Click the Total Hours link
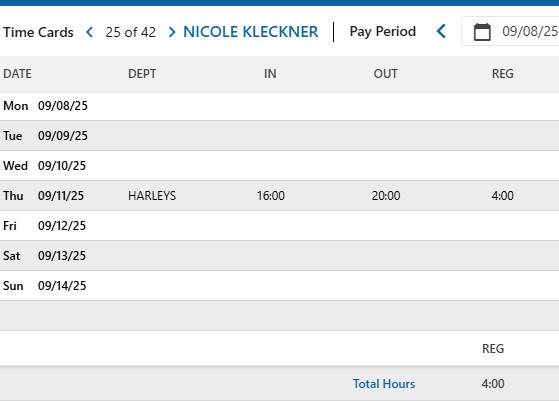The image size is (559, 401). tap(384, 384)
